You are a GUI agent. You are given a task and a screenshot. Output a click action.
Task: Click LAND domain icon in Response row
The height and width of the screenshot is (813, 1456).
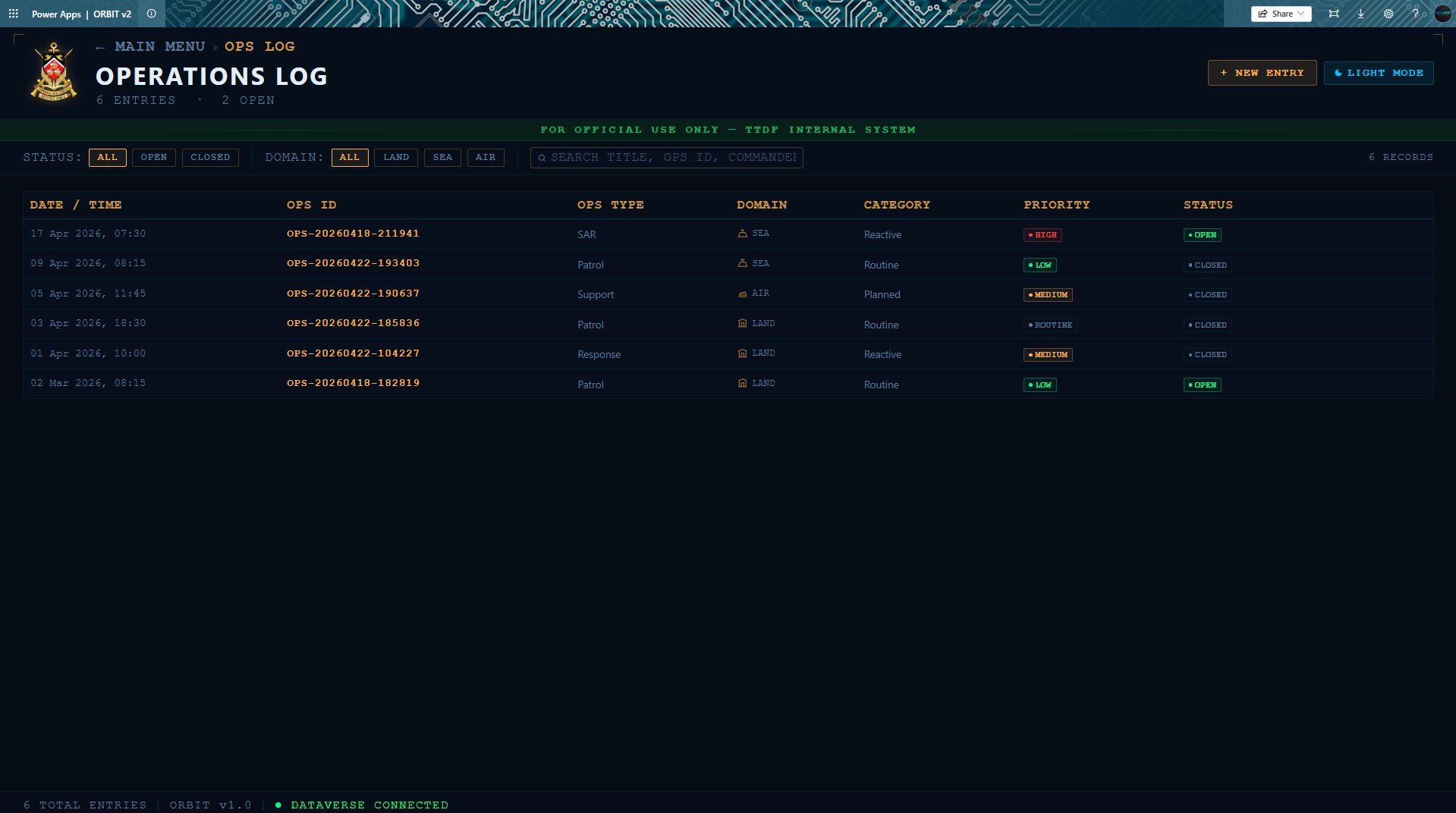[742, 353]
